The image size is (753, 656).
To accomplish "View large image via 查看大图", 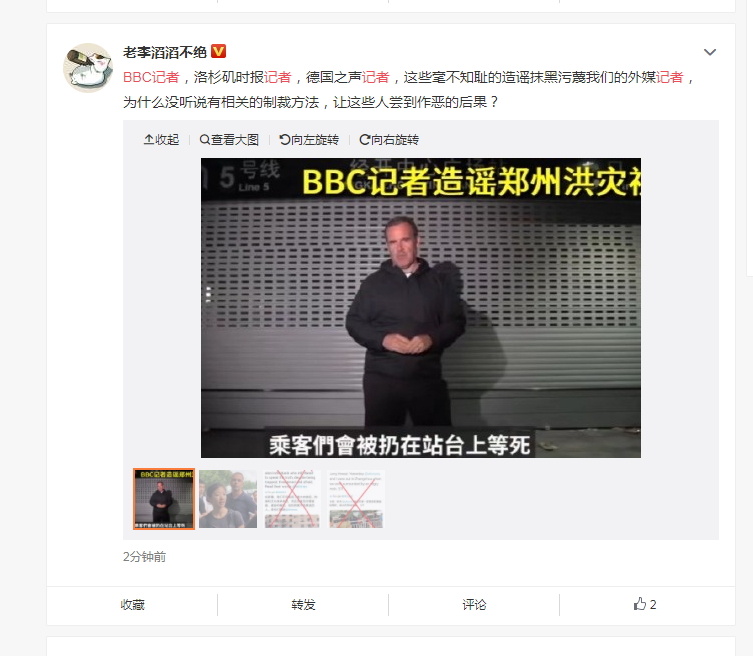I will coord(229,140).
